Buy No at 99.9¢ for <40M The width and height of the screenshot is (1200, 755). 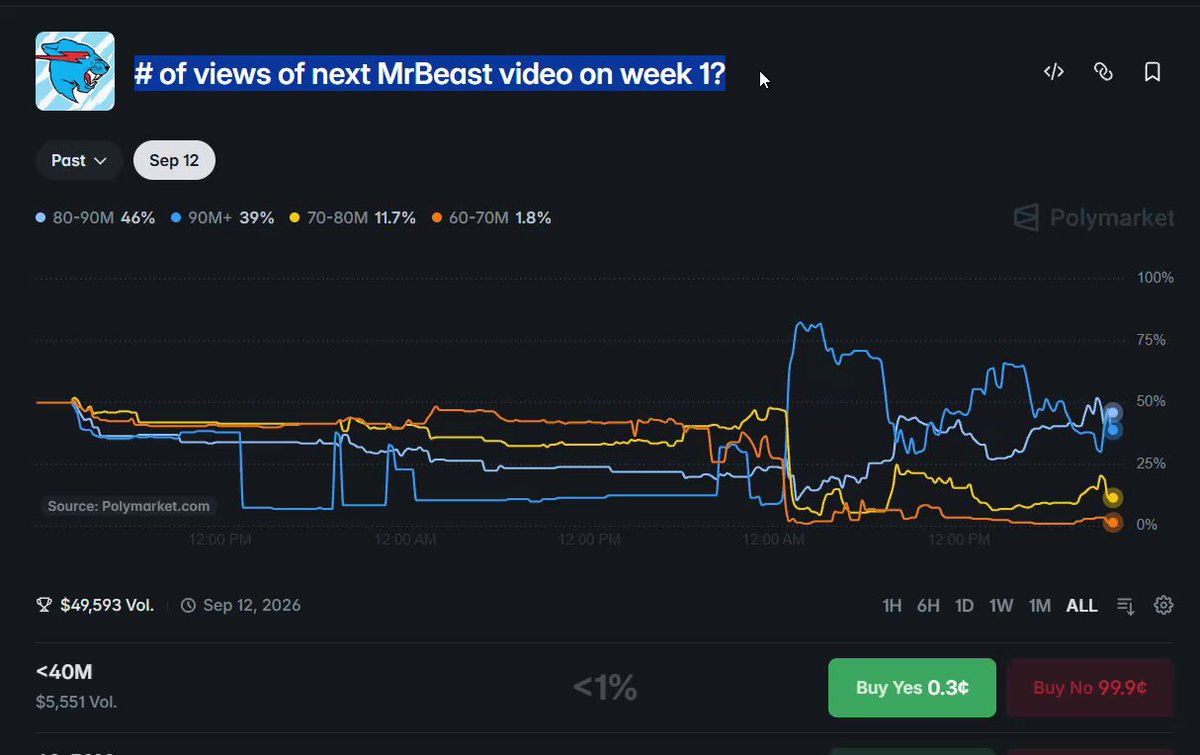point(1090,688)
